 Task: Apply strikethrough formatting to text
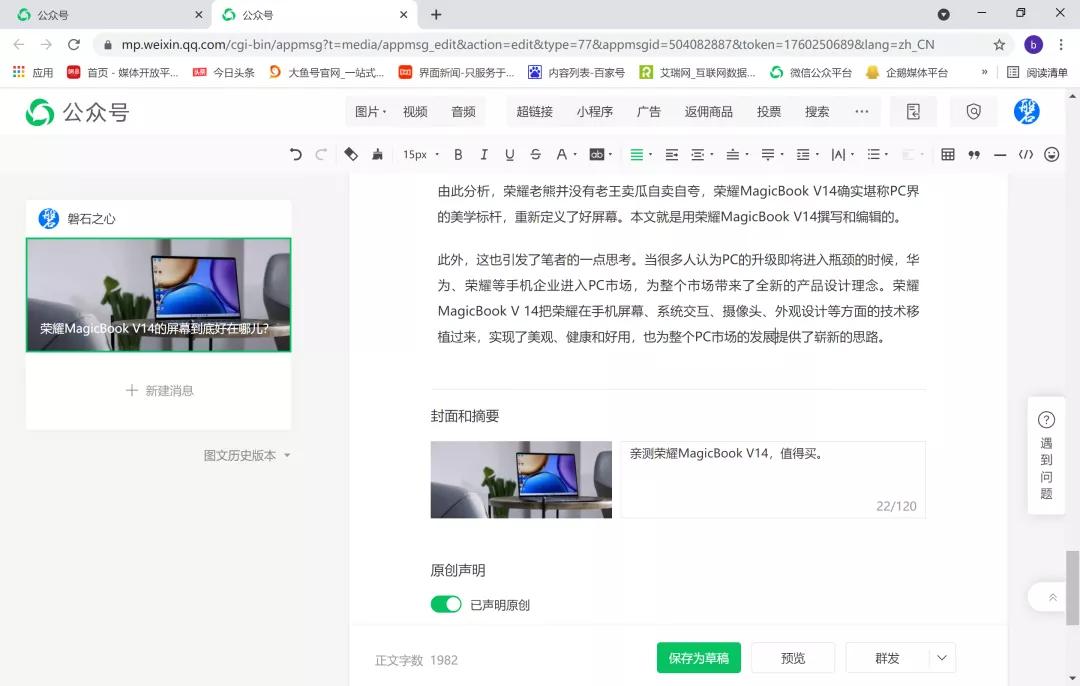(536, 154)
